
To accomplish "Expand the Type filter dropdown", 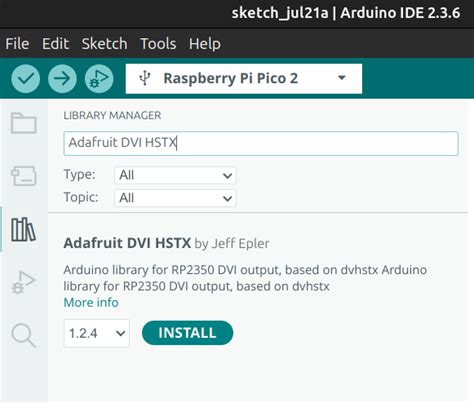I will [x=175, y=175].
